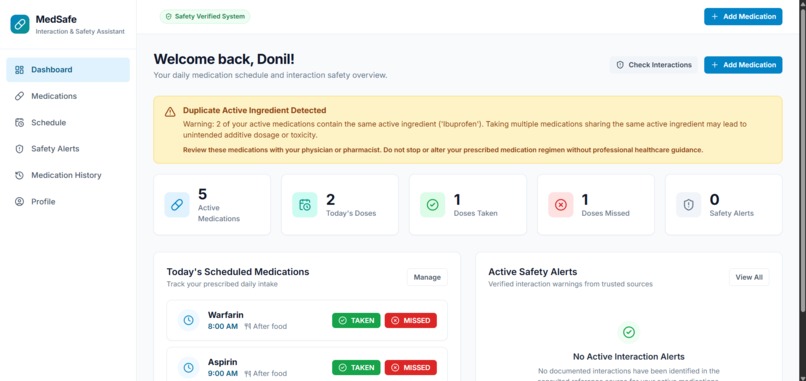Image resolution: width=806 pixels, height=381 pixels.
Task: Click the Doses Taken checkmark icon
Action: pyautogui.click(x=432, y=205)
